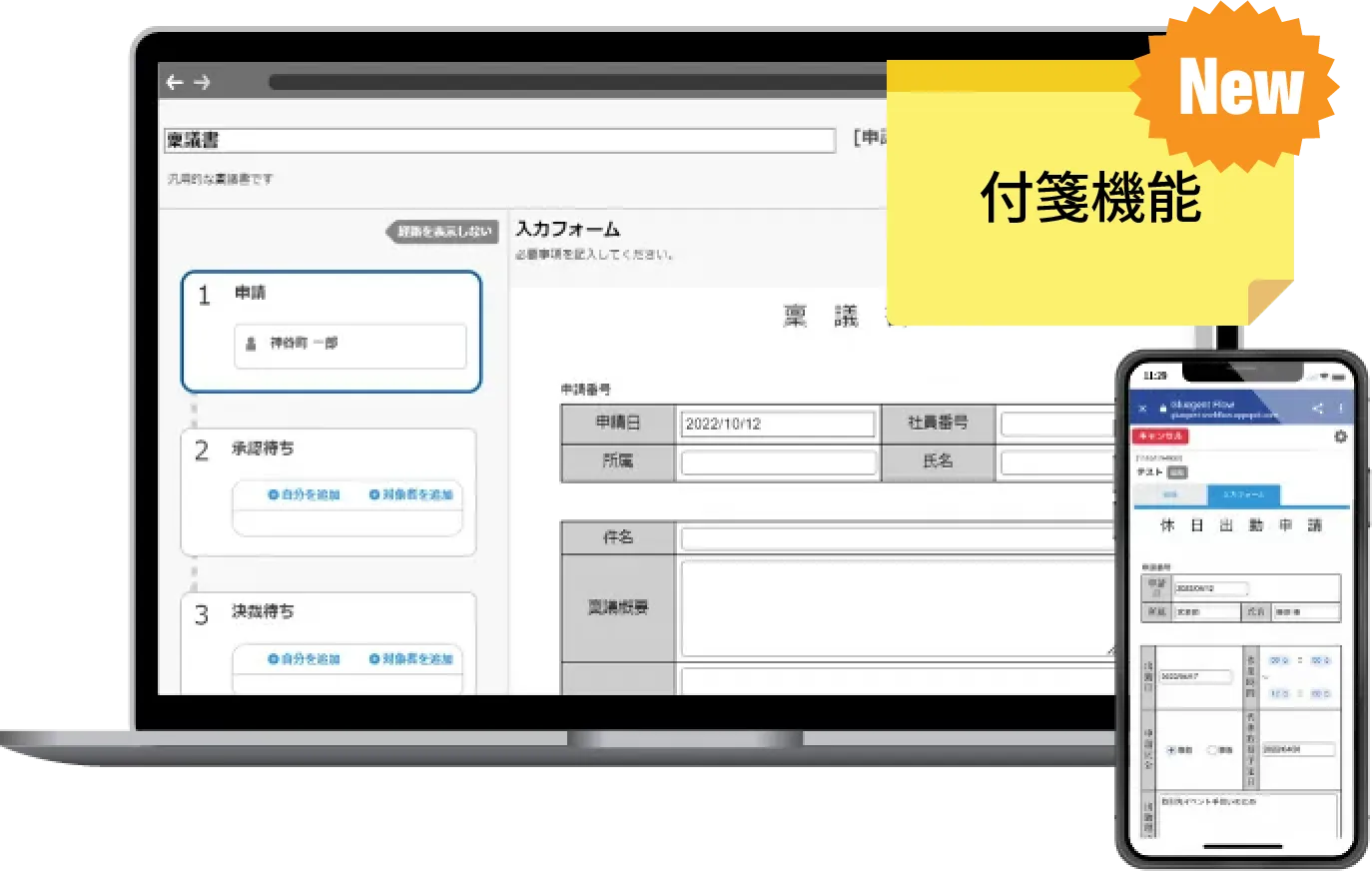Tap the red キャンセル button on the phone
Viewport: 1372px width, 871px height.
tap(1160, 436)
